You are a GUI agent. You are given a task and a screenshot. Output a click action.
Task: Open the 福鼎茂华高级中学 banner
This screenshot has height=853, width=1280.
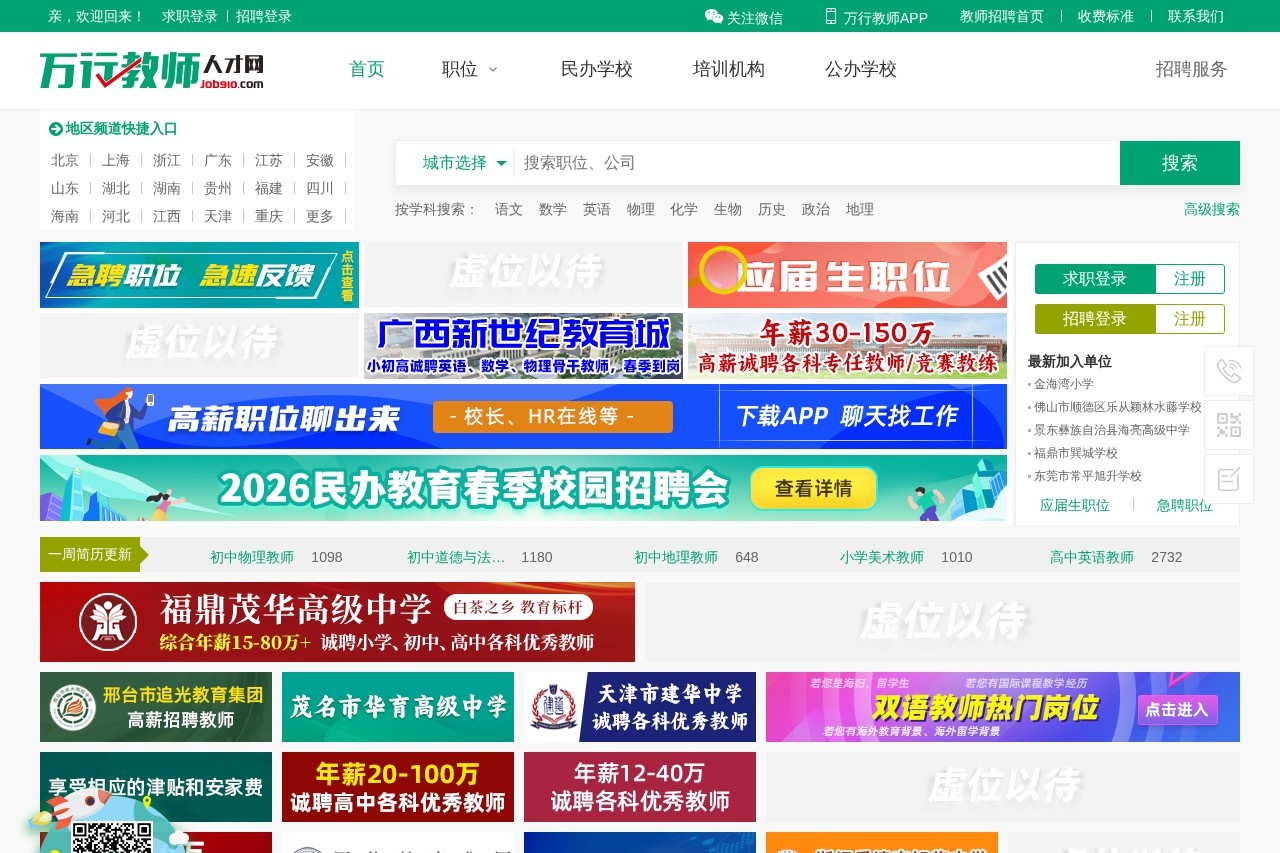(337, 622)
